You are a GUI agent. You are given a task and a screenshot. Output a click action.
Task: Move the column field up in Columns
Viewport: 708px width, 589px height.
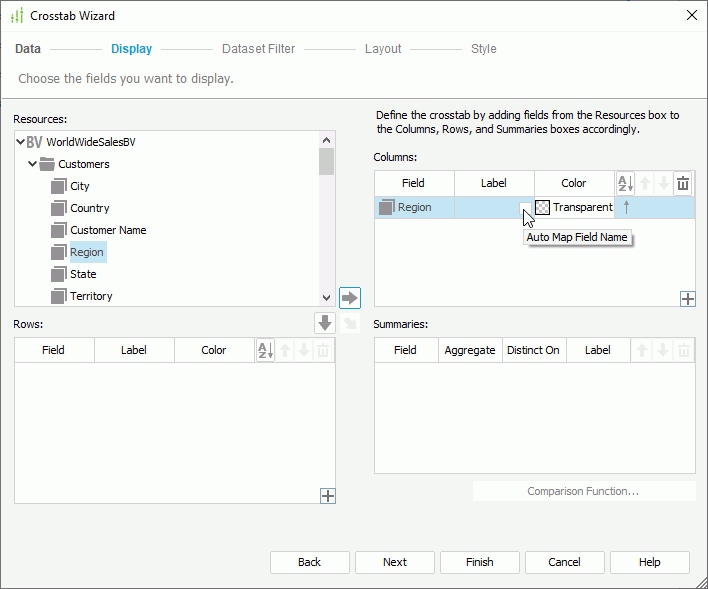tap(645, 183)
